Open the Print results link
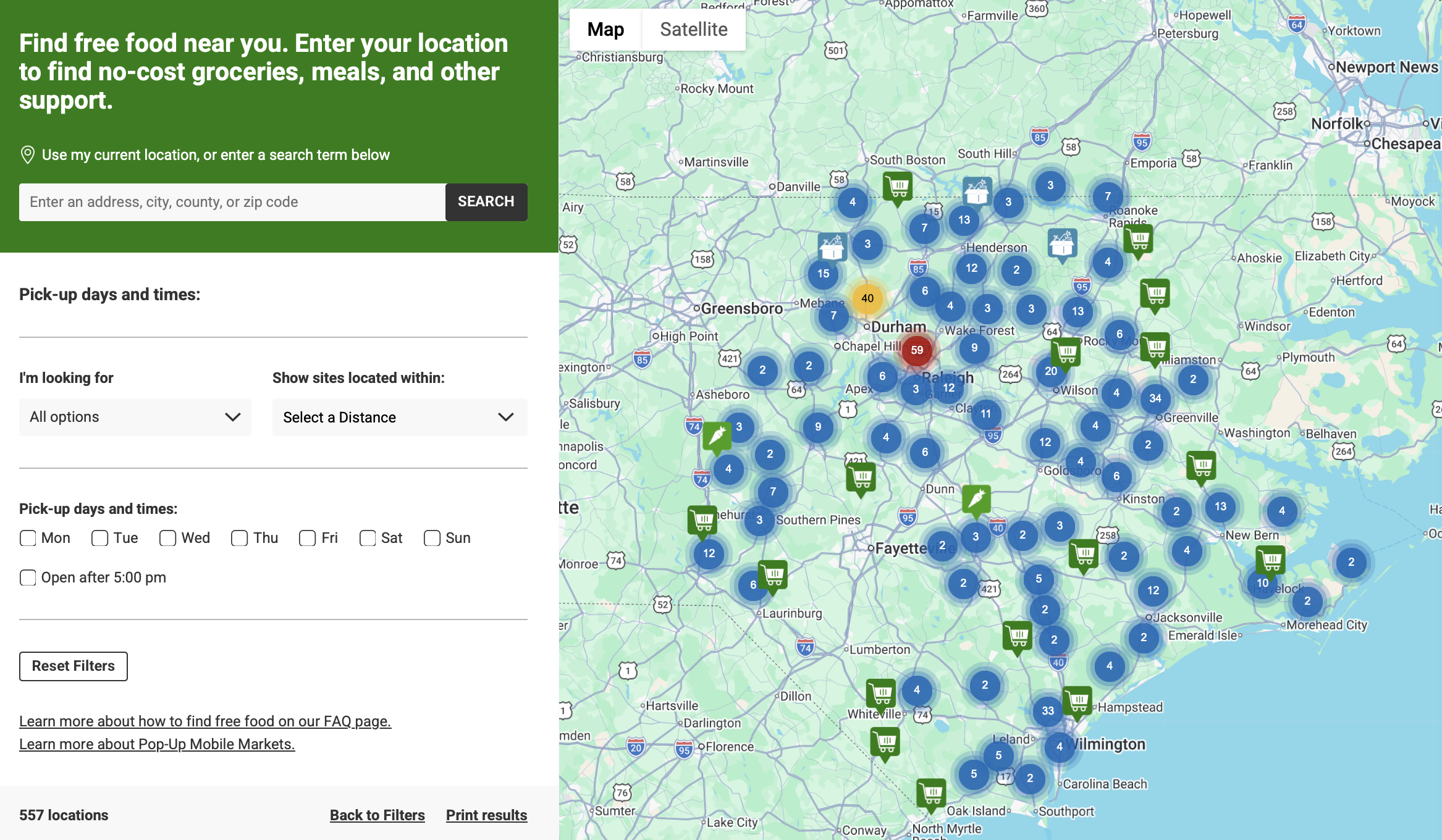The image size is (1442, 840). (486, 815)
